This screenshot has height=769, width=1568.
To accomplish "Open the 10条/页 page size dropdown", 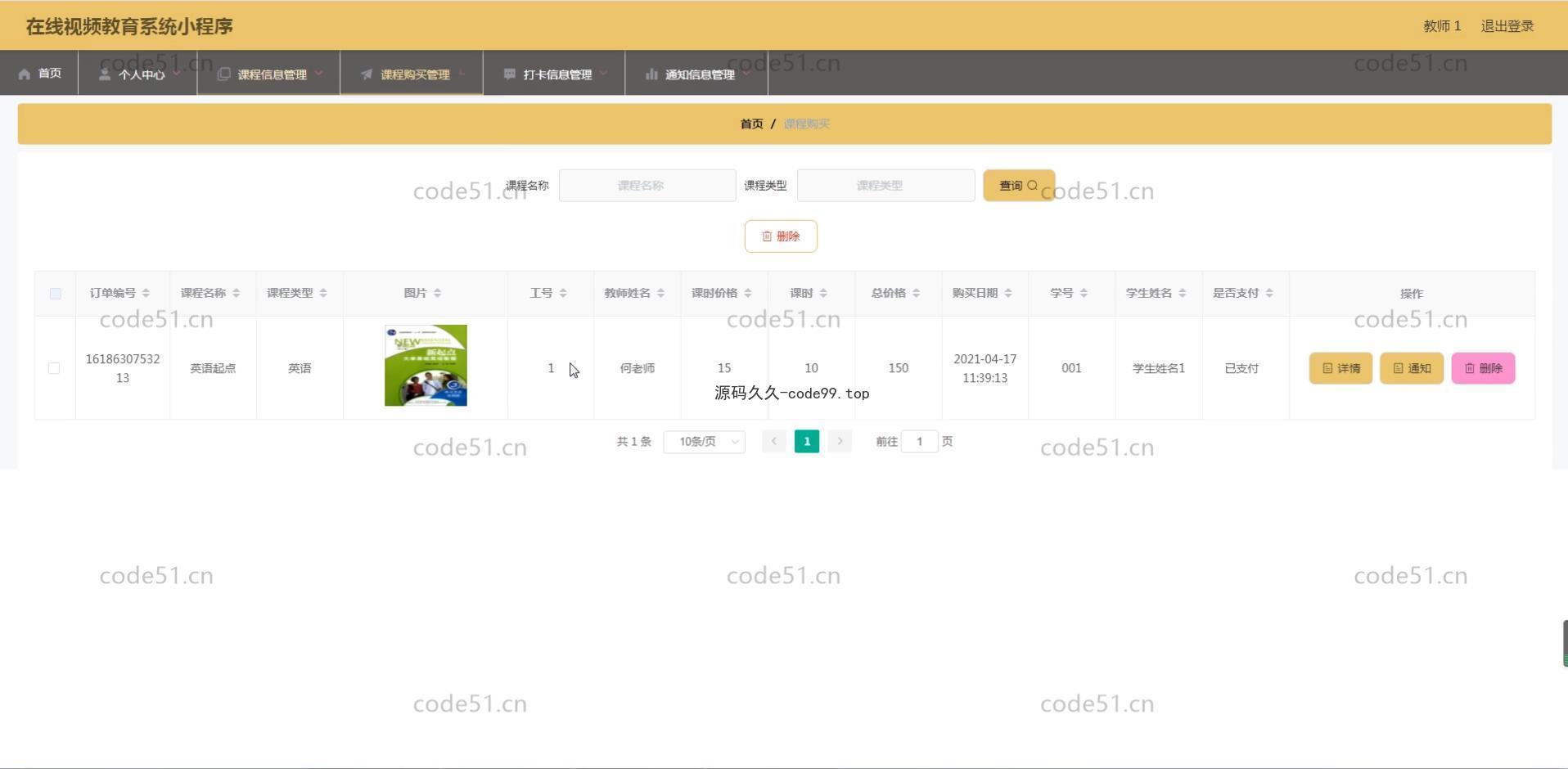I will tap(704, 442).
